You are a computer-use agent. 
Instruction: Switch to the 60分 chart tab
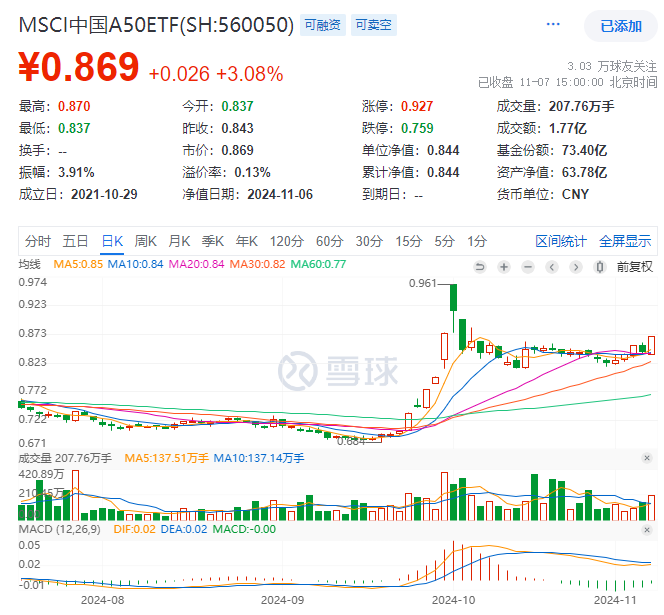329,241
